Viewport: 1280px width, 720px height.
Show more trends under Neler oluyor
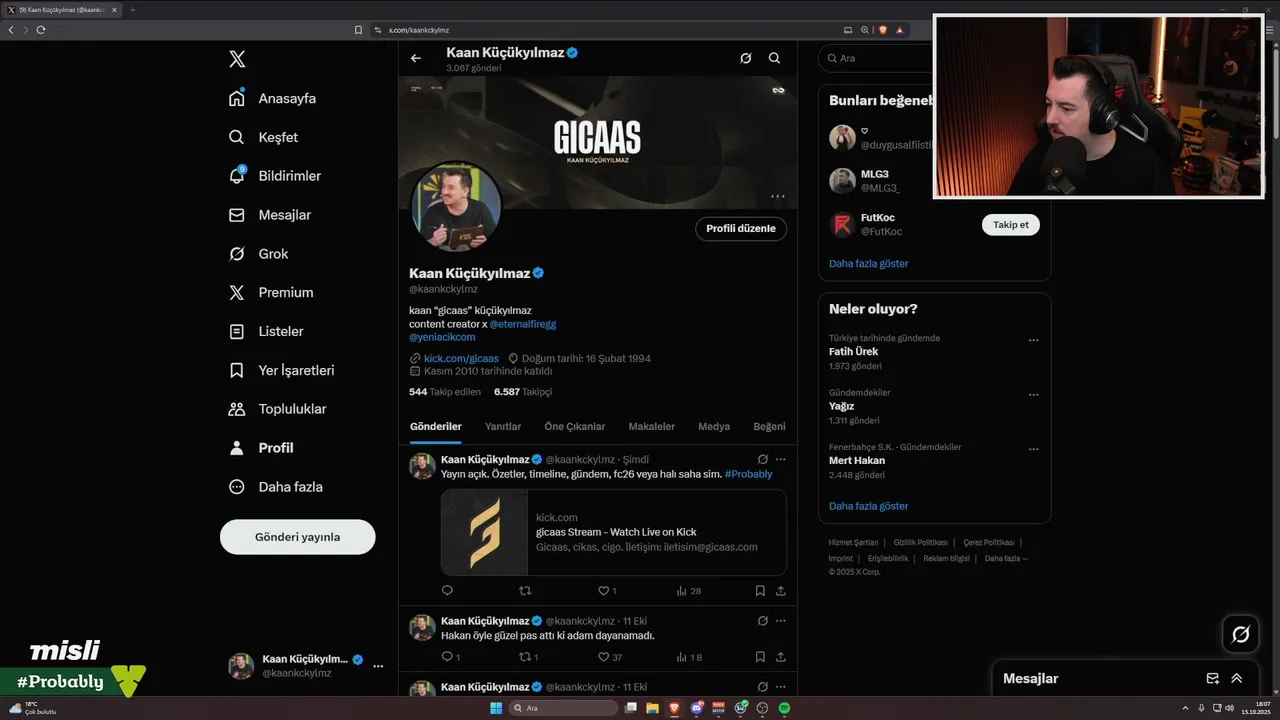pos(869,506)
